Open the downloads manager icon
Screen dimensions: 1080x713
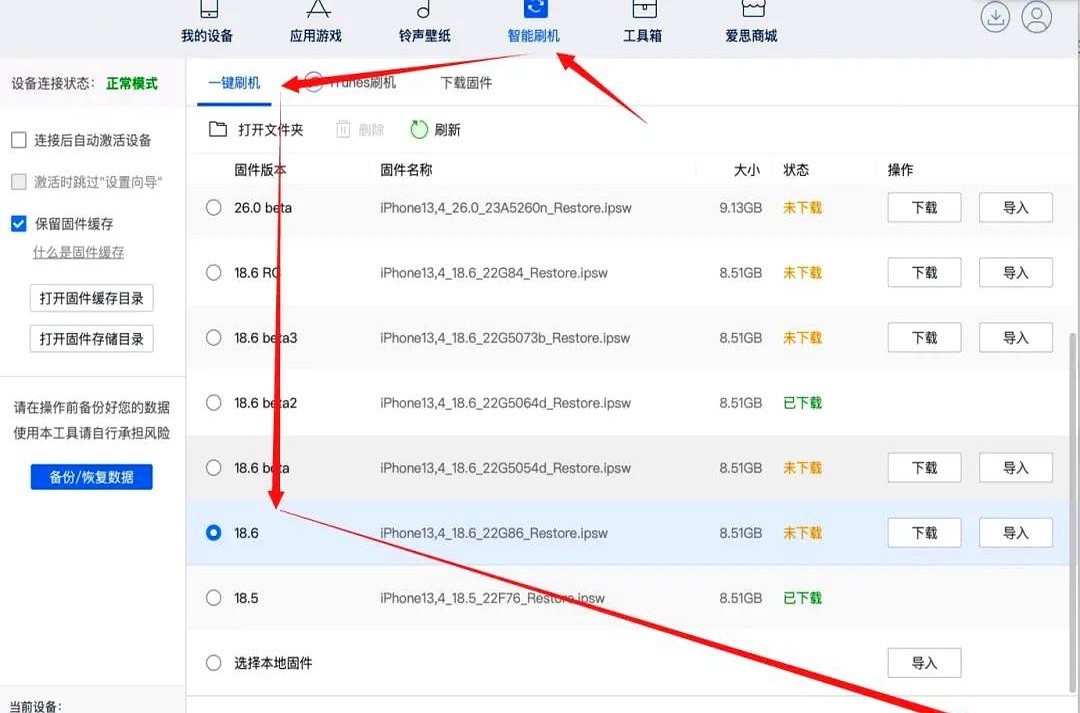995,17
